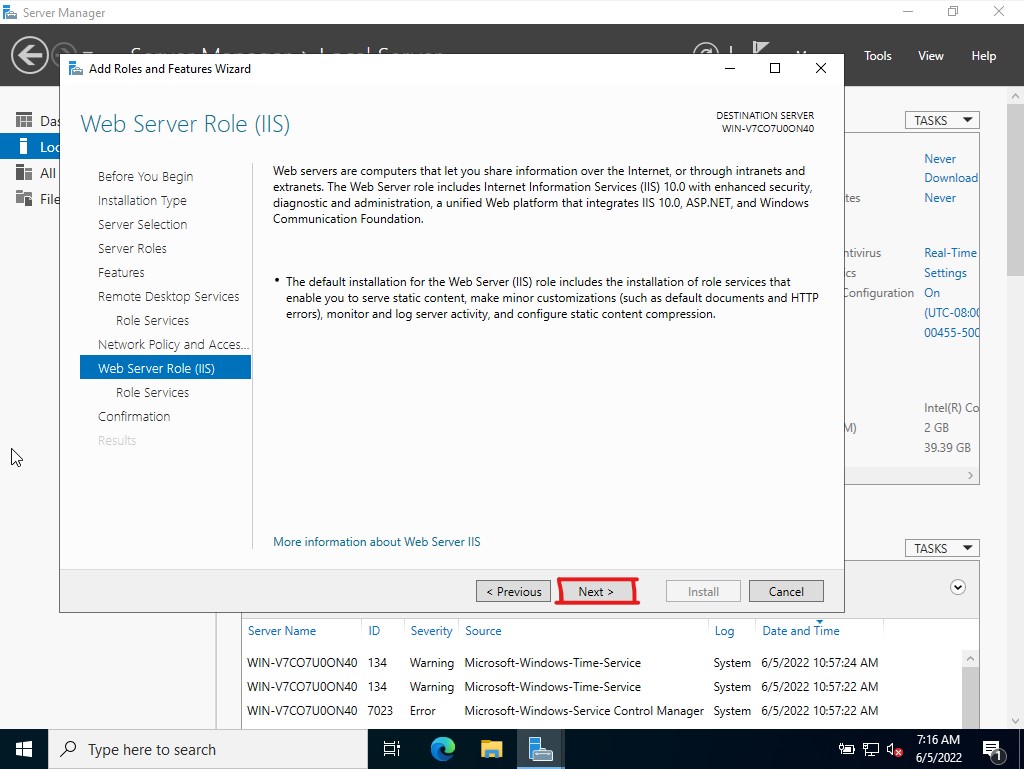Go to Before You Begin step
This screenshot has width=1024, height=769.
pyautogui.click(x=145, y=176)
